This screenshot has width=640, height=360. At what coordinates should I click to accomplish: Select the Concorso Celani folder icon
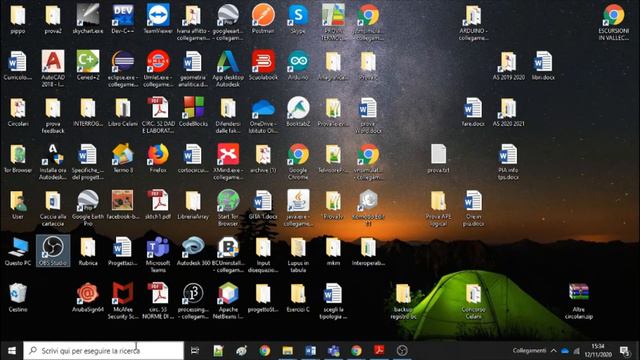point(473,301)
